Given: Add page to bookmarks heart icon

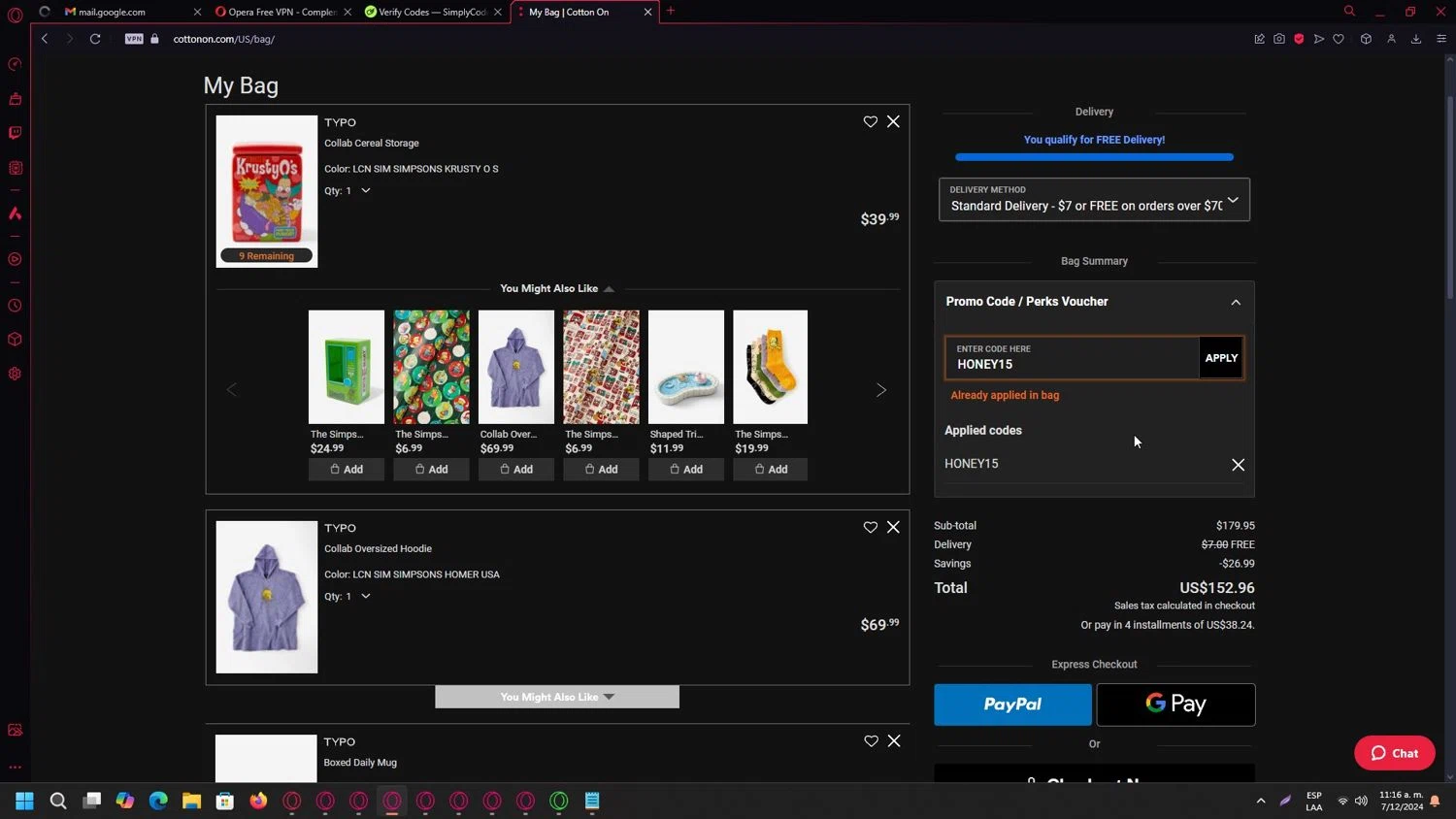Looking at the screenshot, I should click(x=1339, y=39).
